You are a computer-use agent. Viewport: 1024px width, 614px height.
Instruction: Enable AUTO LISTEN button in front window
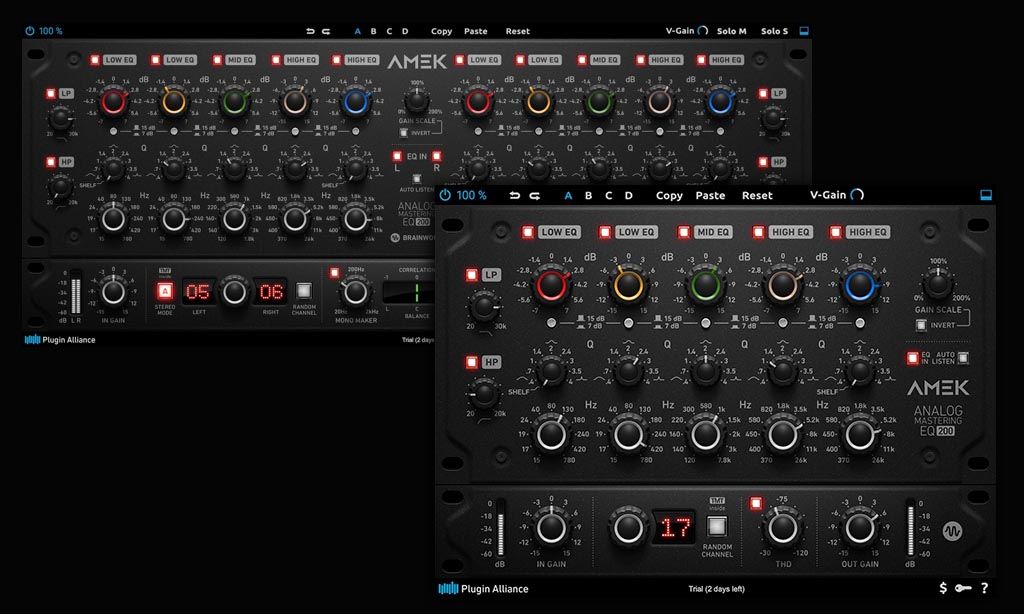(963, 357)
